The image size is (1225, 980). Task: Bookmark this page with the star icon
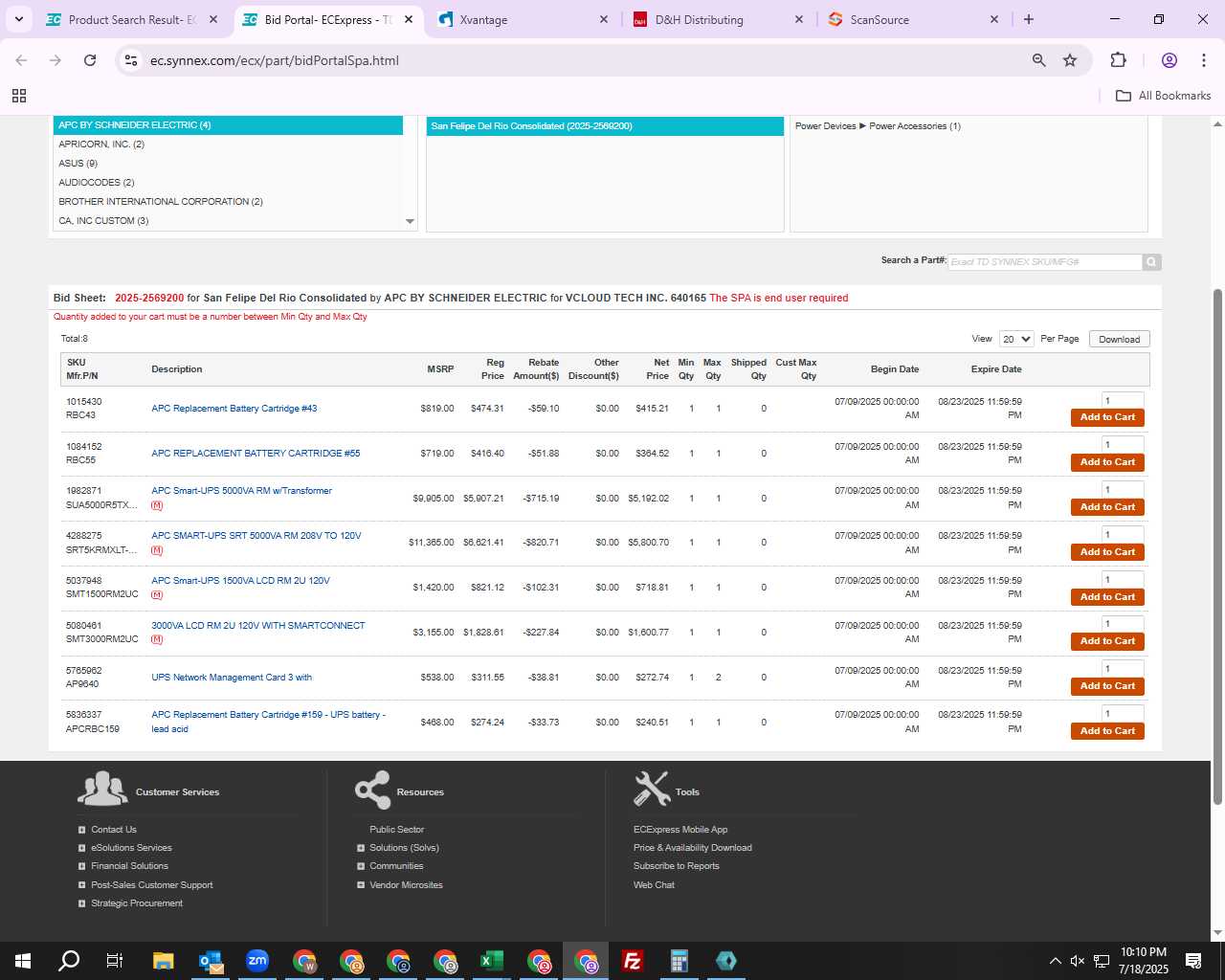[x=1070, y=60]
